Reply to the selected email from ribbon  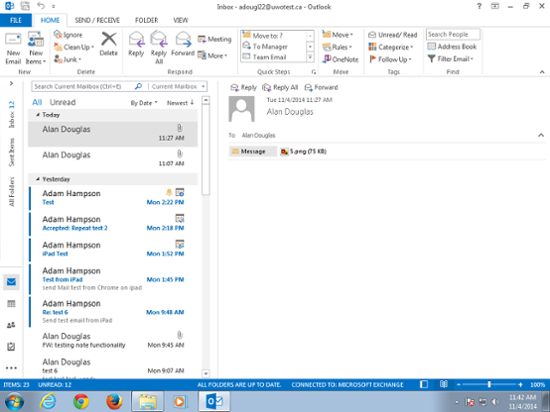tap(136, 44)
